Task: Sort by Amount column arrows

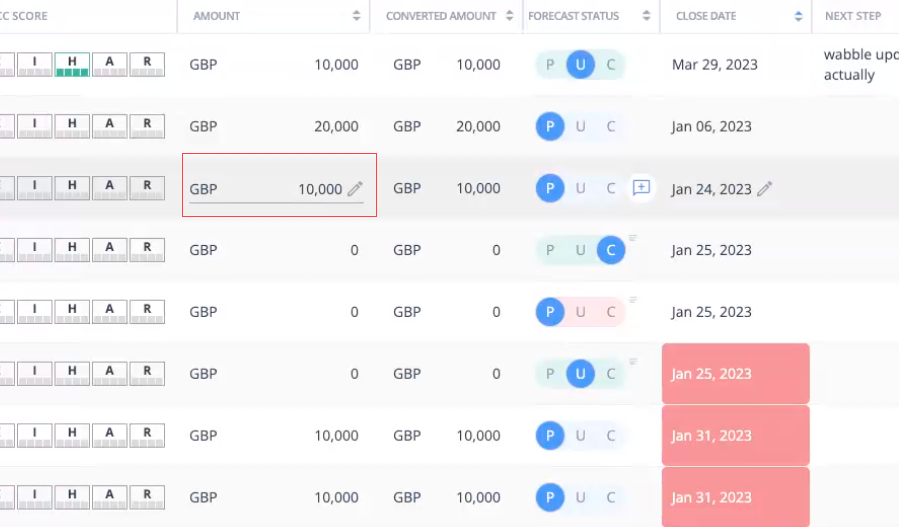Action: tap(356, 15)
